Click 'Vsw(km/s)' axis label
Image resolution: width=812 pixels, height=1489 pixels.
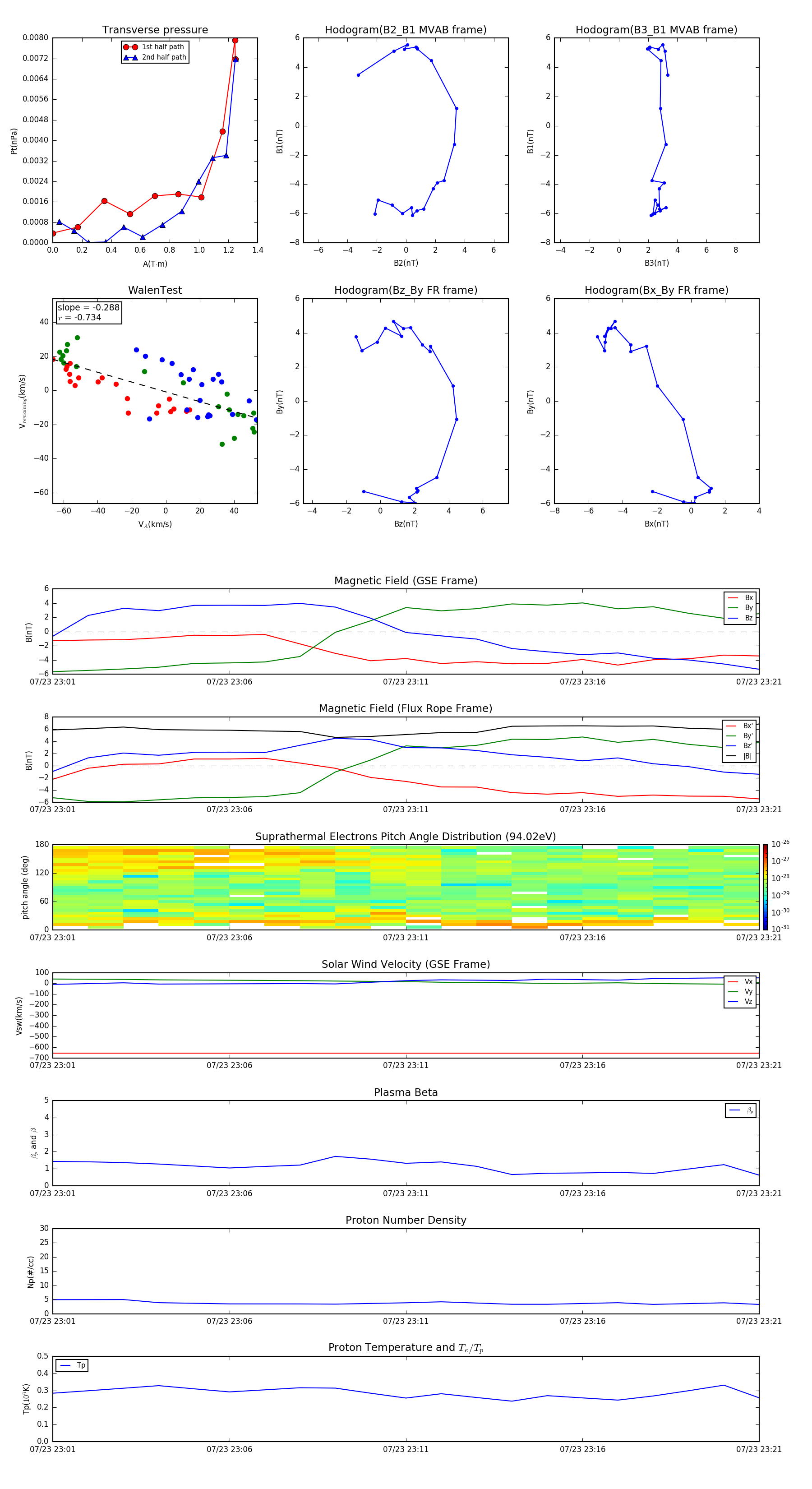(x=18, y=1016)
